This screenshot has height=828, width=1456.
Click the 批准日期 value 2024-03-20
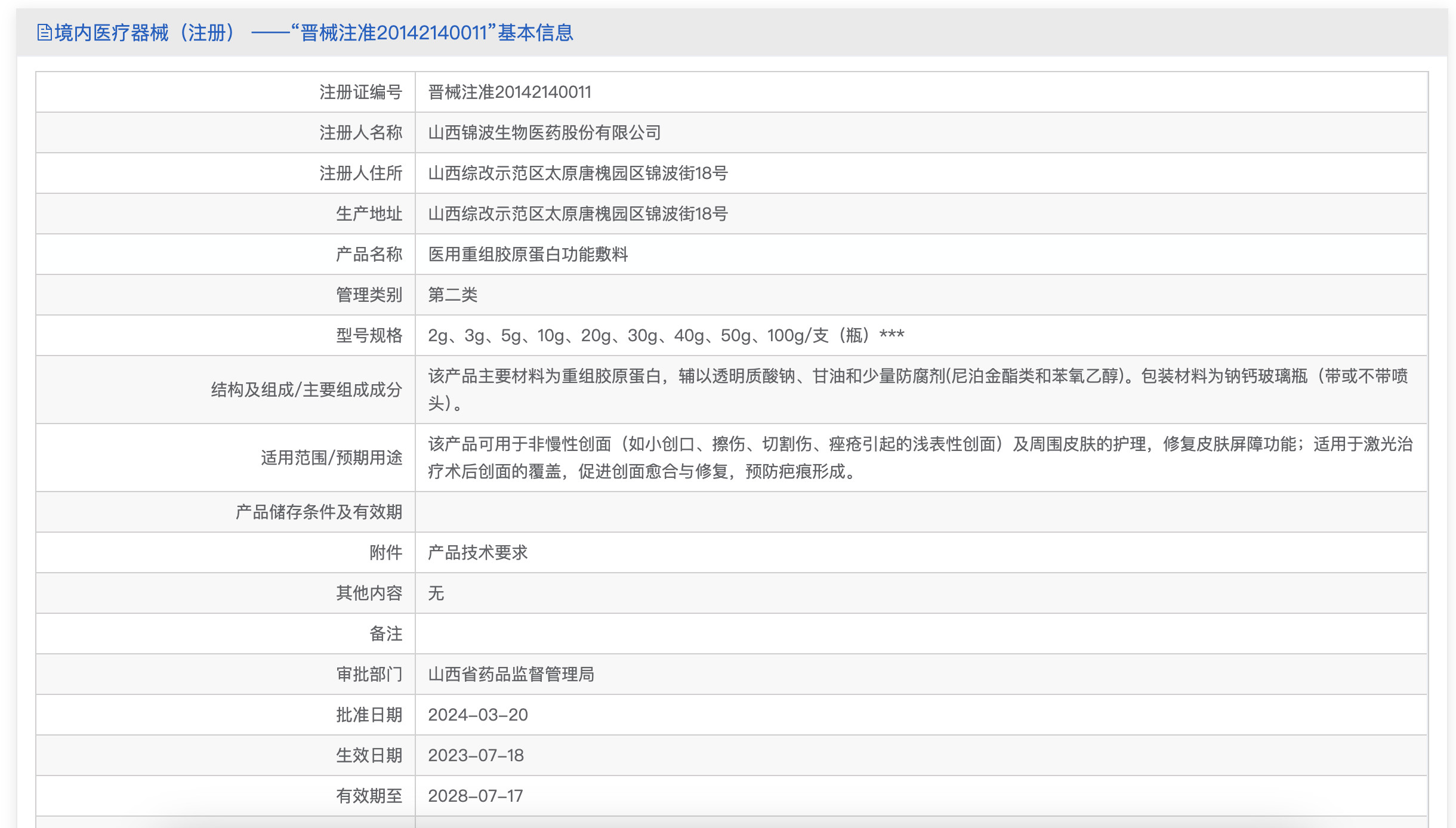click(477, 715)
